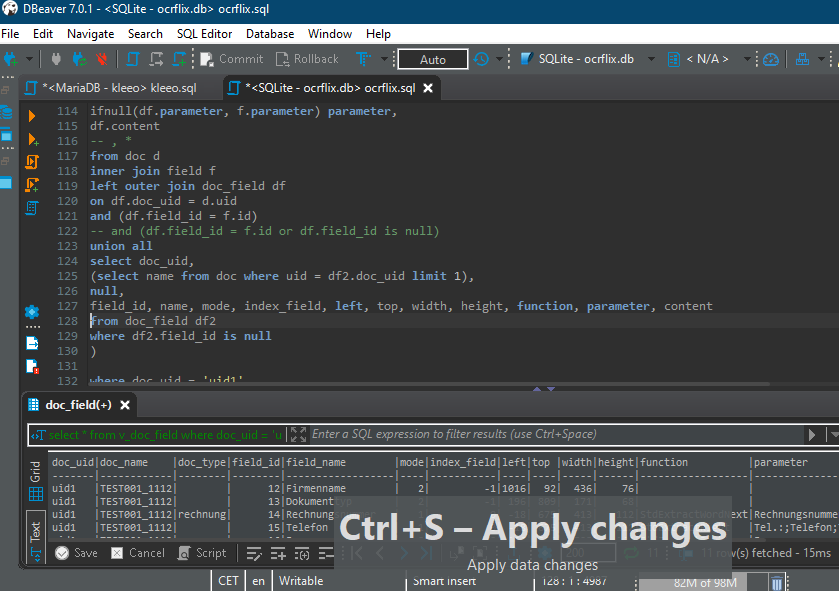Expand the transaction mode dropdown arrow

pyautogui.click(x=384, y=59)
